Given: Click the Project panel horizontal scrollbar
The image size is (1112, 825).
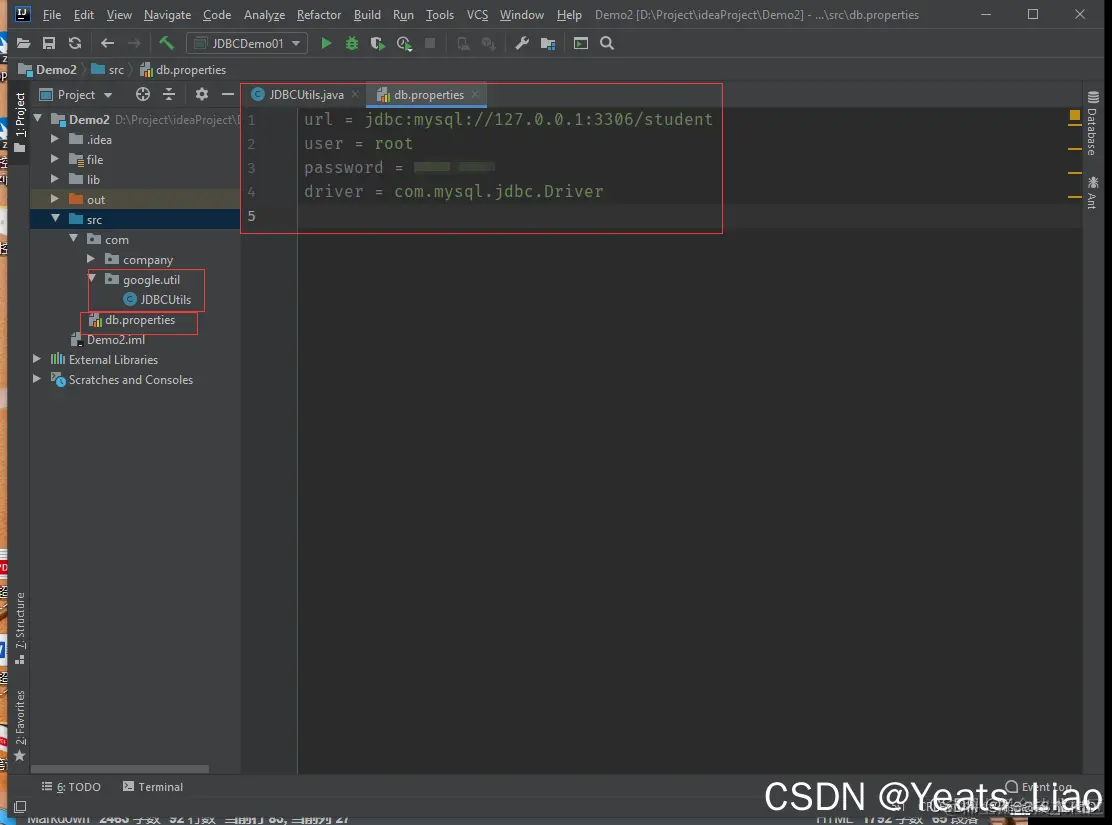Looking at the screenshot, I should (120, 769).
